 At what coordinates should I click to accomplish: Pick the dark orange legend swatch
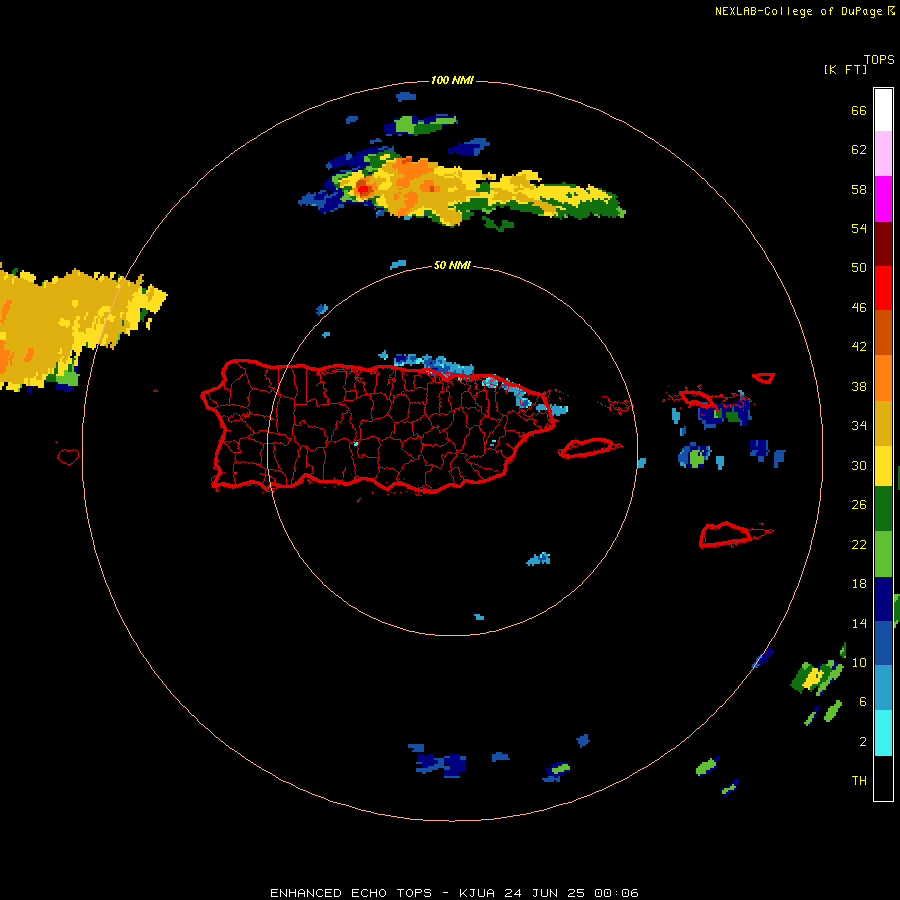(883, 333)
